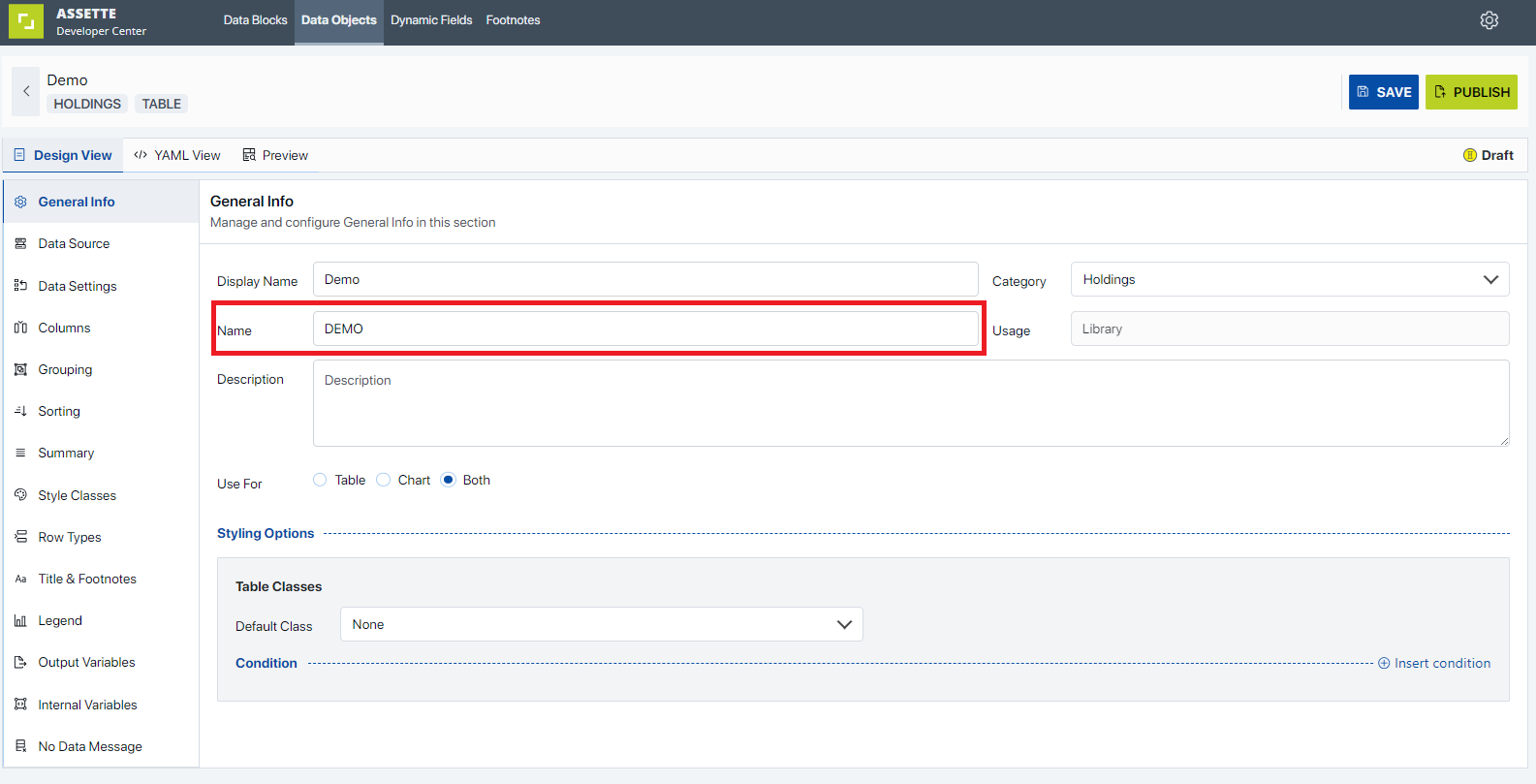The height and width of the screenshot is (784, 1536).
Task: Click the Usage field showing Library
Action: coord(1290,329)
